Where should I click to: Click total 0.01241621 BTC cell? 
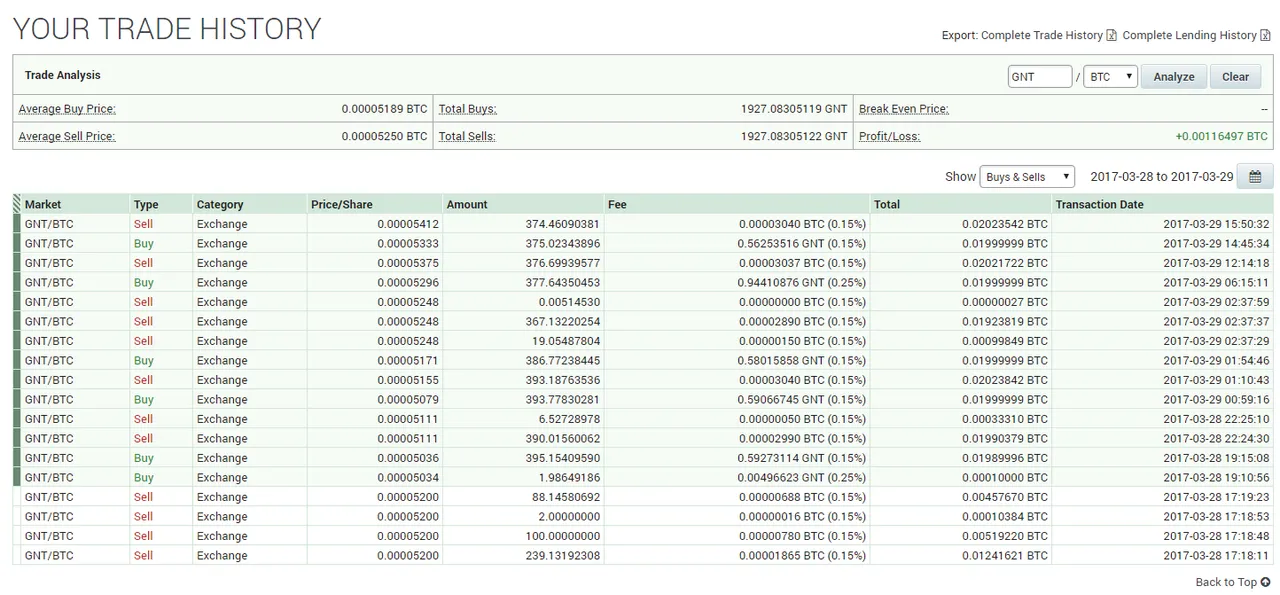coord(1005,556)
